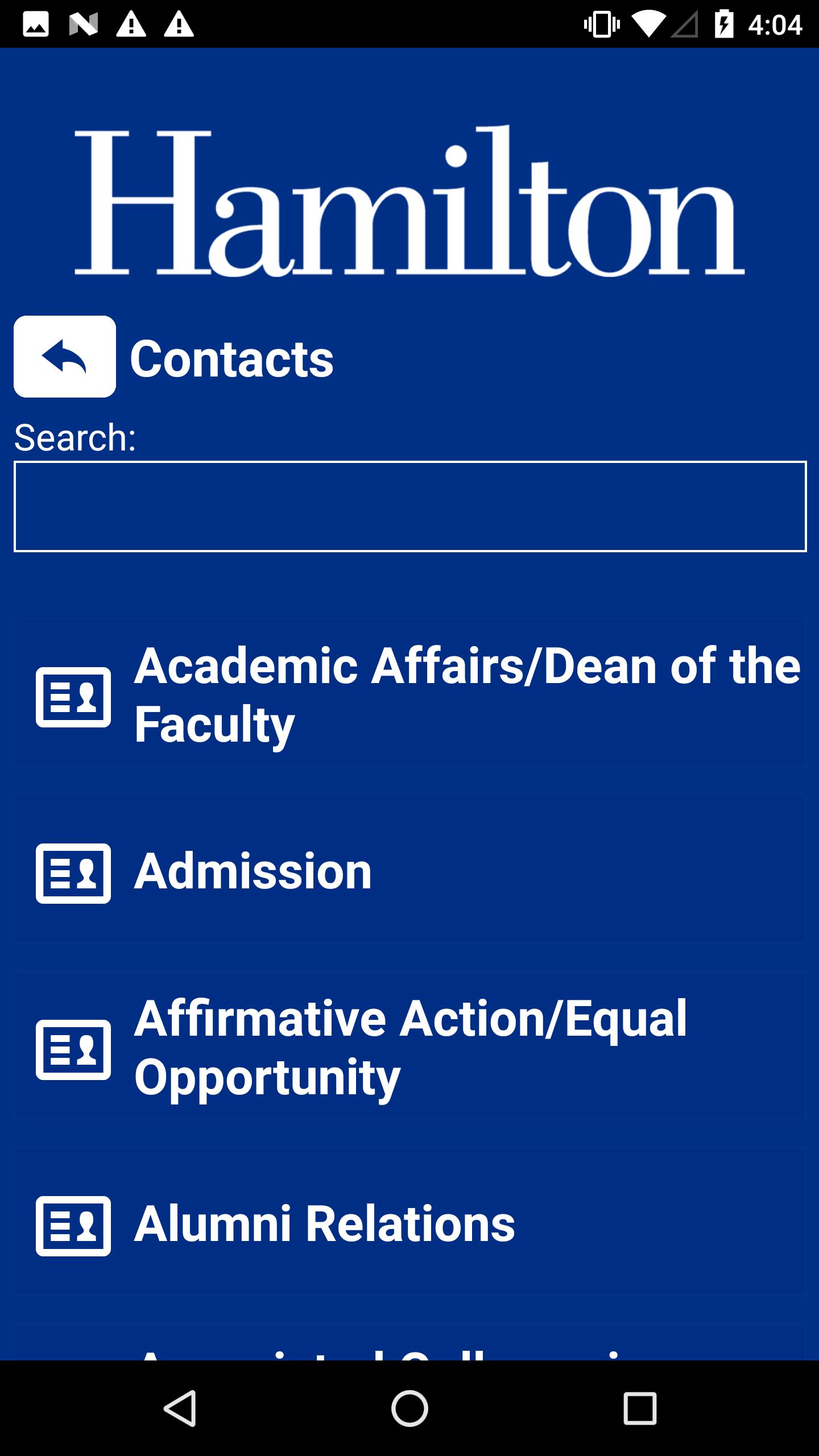The width and height of the screenshot is (819, 1456).
Task: Tap the Android home circle button
Action: point(409,1408)
